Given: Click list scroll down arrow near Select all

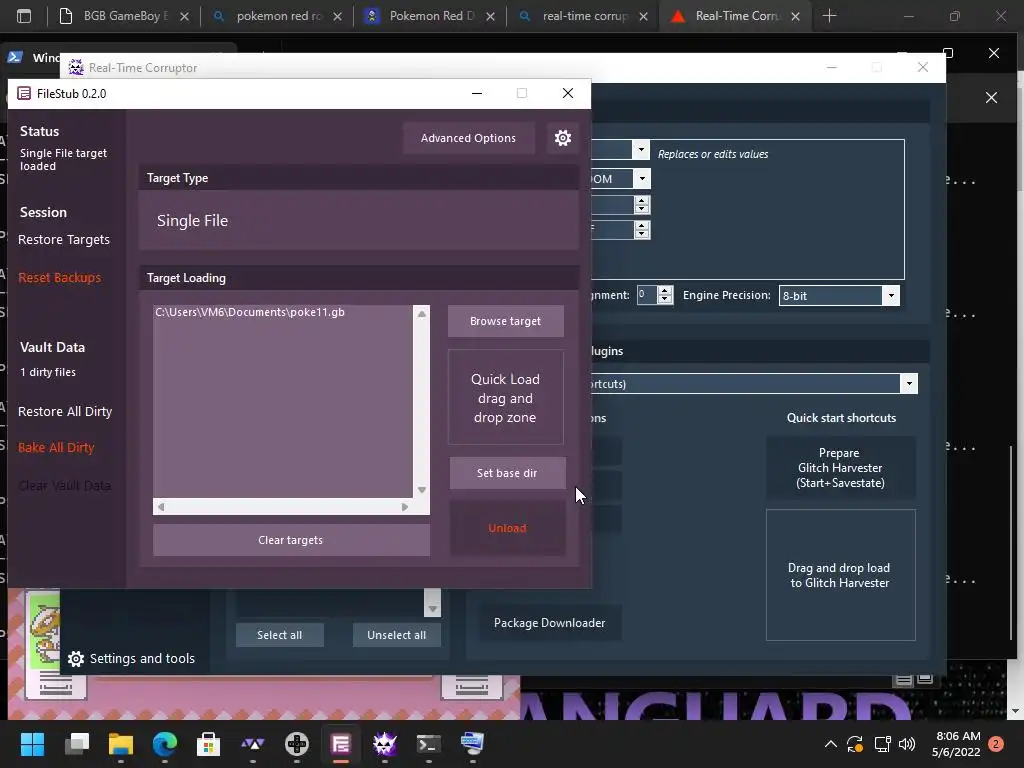Looking at the screenshot, I should tap(432, 609).
